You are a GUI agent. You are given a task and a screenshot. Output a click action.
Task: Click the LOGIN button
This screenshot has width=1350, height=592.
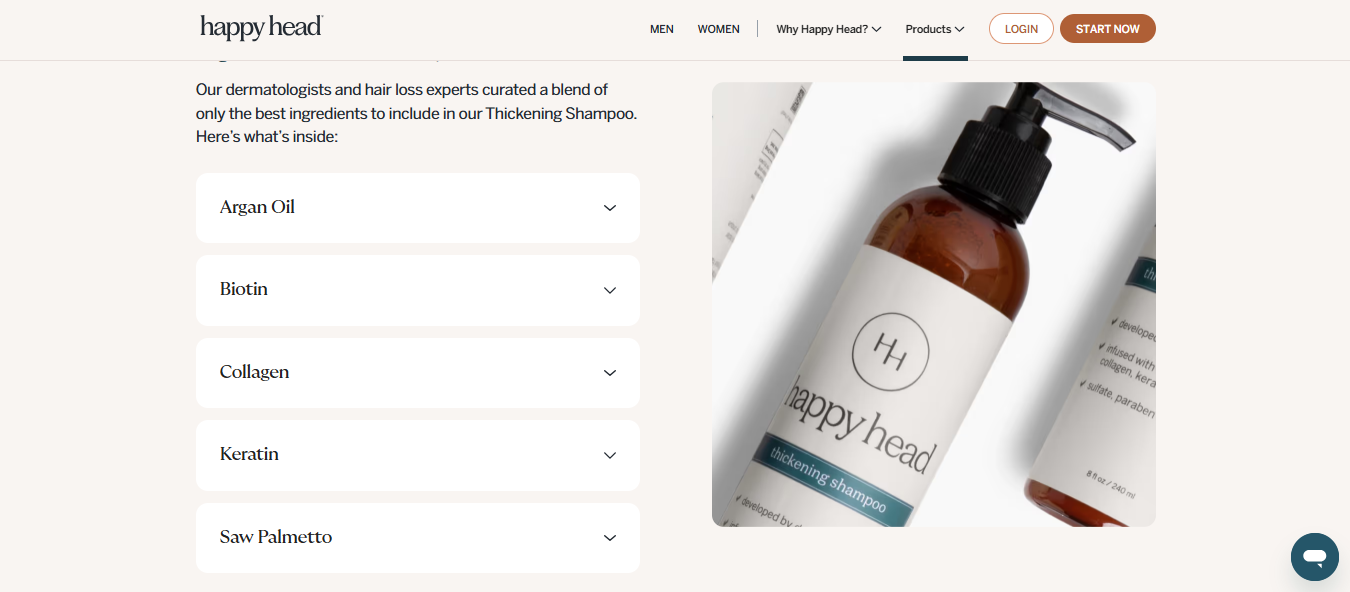point(1021,29)
